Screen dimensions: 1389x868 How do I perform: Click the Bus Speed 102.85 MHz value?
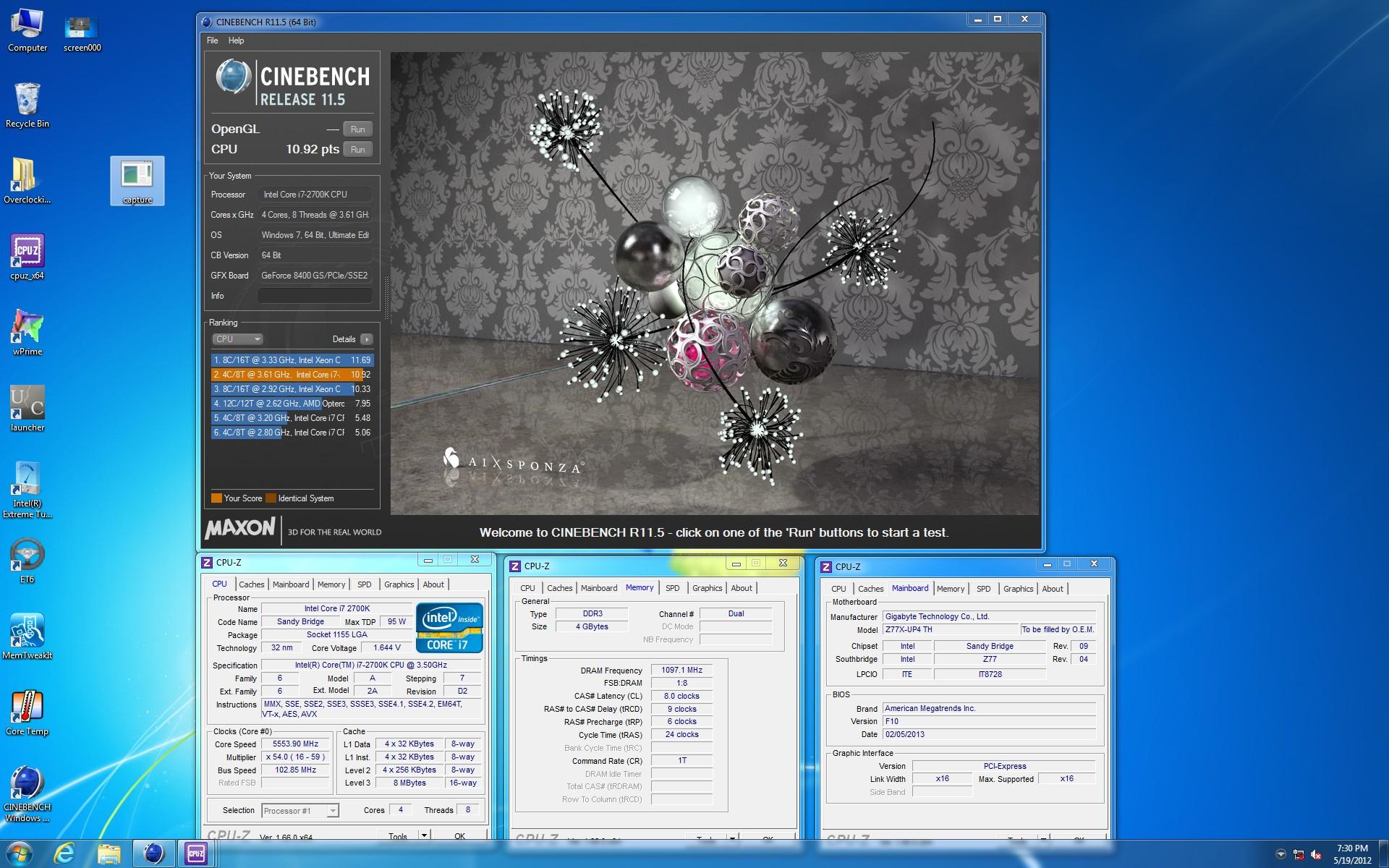point(295,770)
